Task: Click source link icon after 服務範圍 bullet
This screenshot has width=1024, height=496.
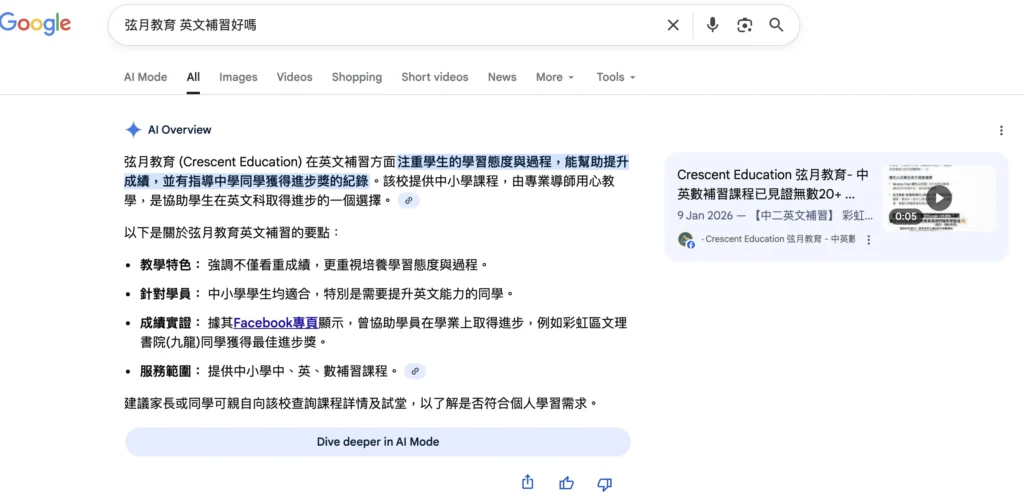Action: [x=415, y=371]
